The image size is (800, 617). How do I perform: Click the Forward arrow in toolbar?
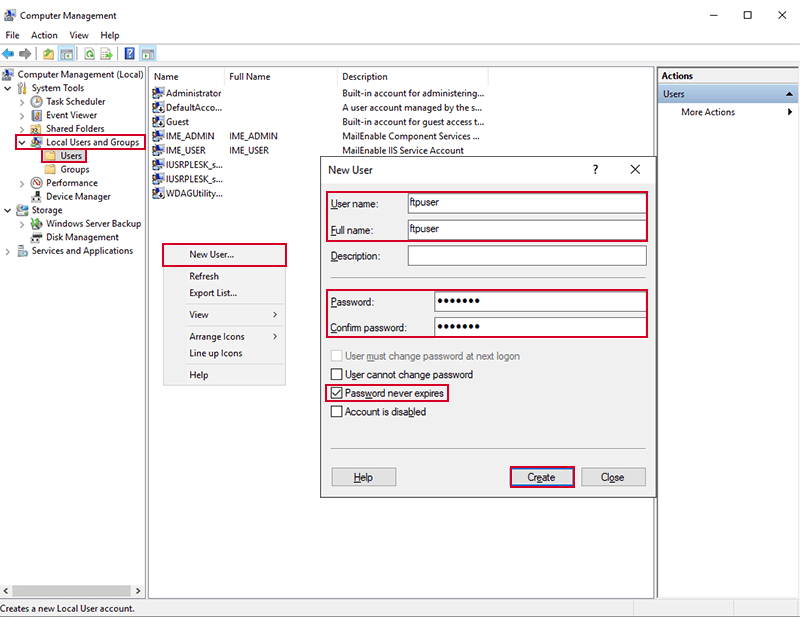pyautogui.click(x=24, y=54)
